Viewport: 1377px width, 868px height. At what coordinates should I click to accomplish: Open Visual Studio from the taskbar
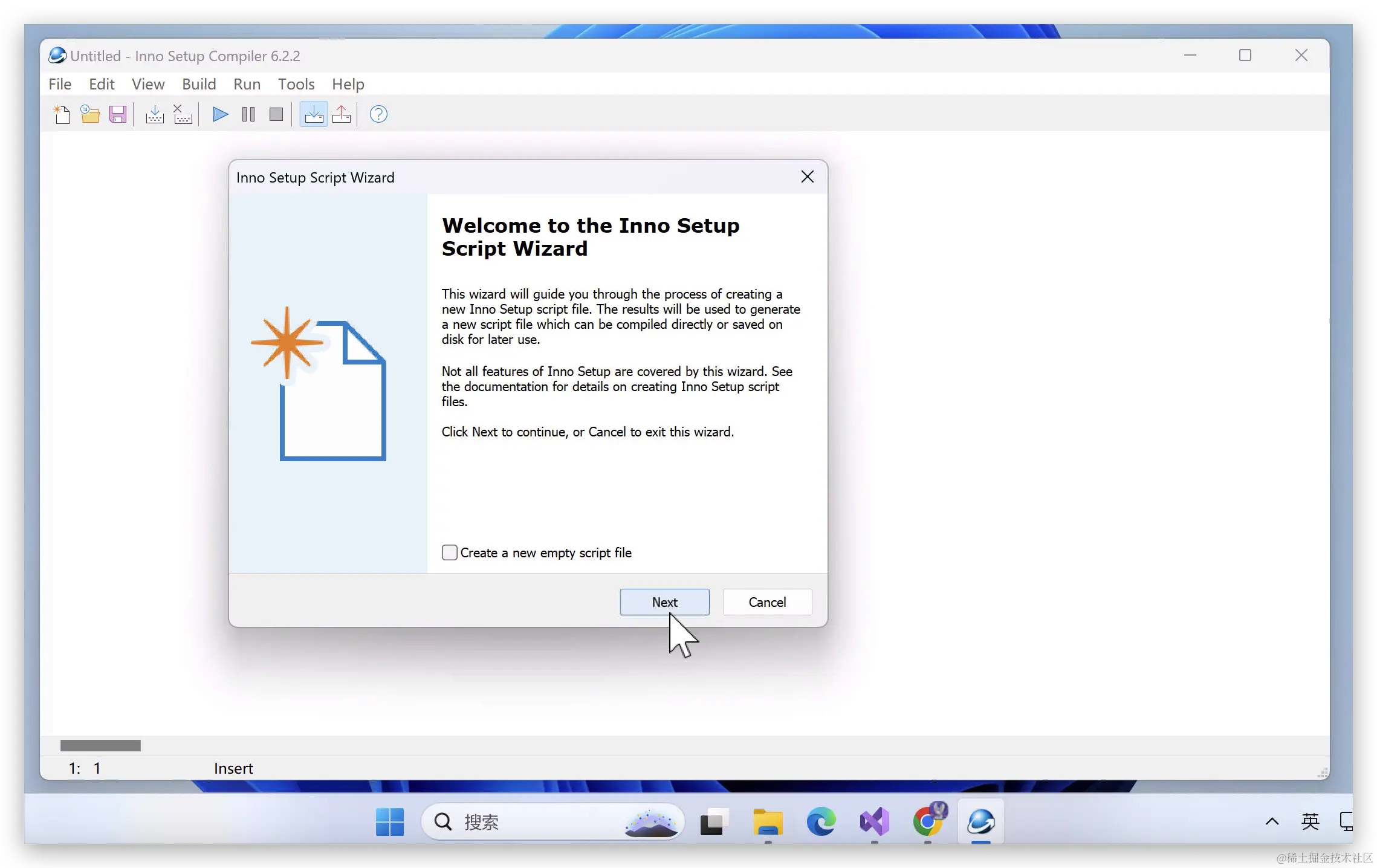coord(874,822)
